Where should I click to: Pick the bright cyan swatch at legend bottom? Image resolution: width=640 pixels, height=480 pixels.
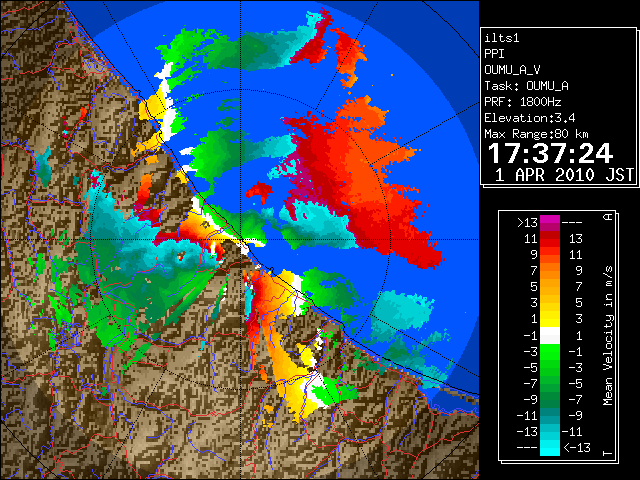point(550,447)
